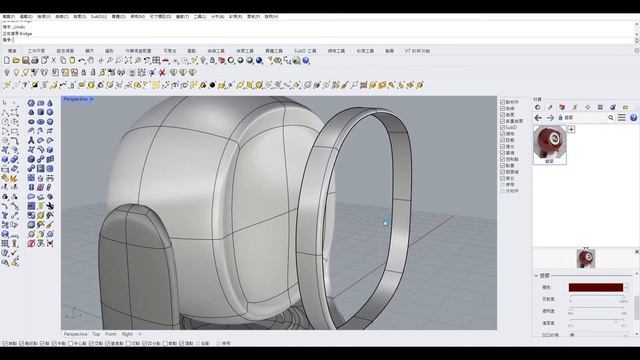Click the Open file folder icon
Viewport: 640px width, 360px height.
(16, 60)
